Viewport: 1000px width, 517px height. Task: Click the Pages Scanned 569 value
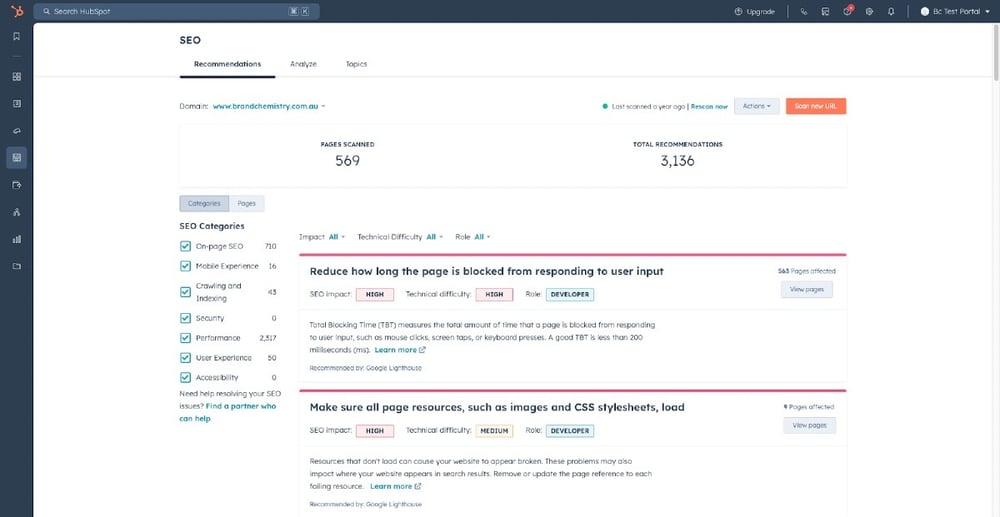click(348, 161)
